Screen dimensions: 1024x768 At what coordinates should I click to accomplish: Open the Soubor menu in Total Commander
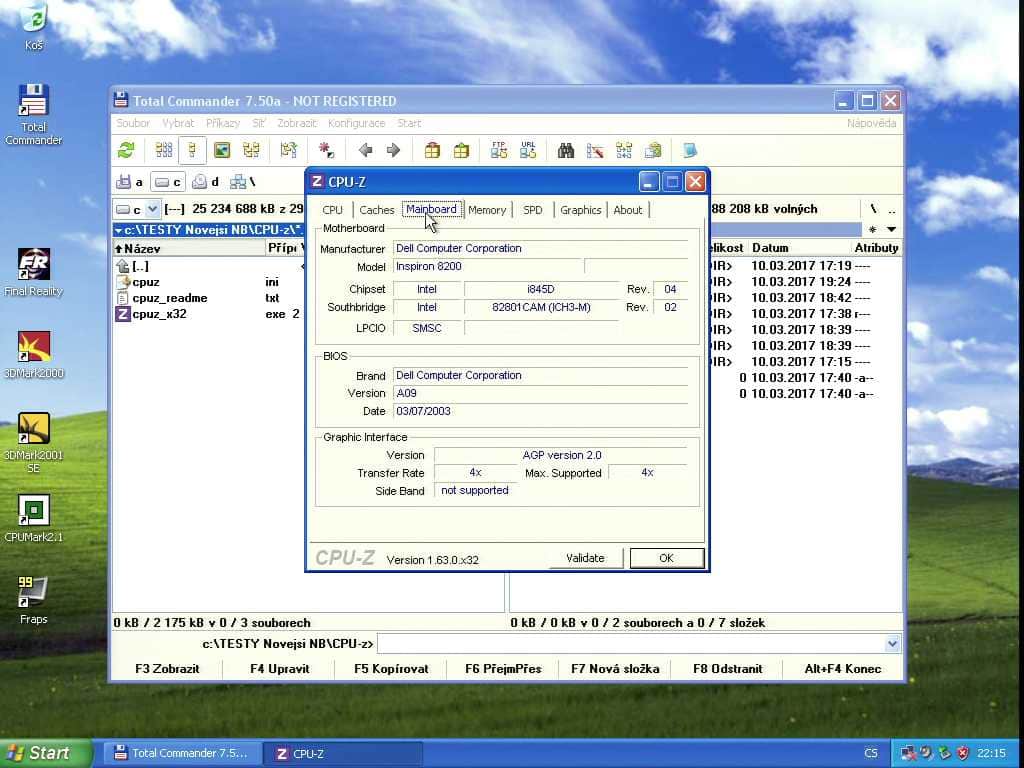pos(133,123)
